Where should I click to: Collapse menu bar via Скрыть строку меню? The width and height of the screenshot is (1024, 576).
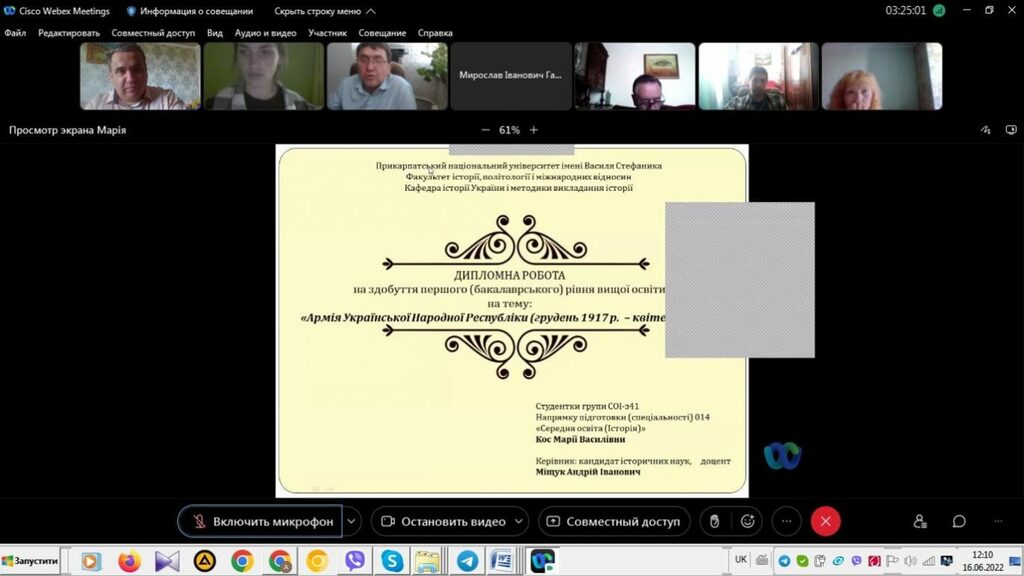325,11
